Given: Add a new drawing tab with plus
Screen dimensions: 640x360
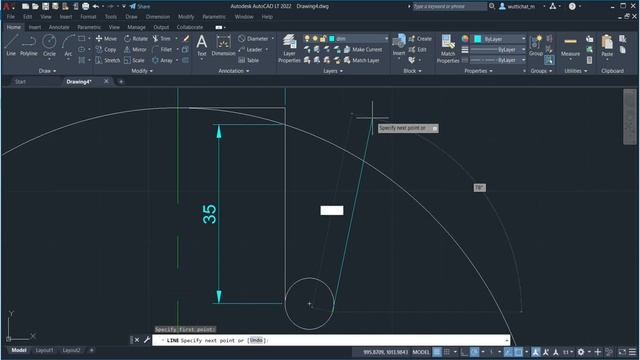Looking at the screenshot, I should coord(121,82).
